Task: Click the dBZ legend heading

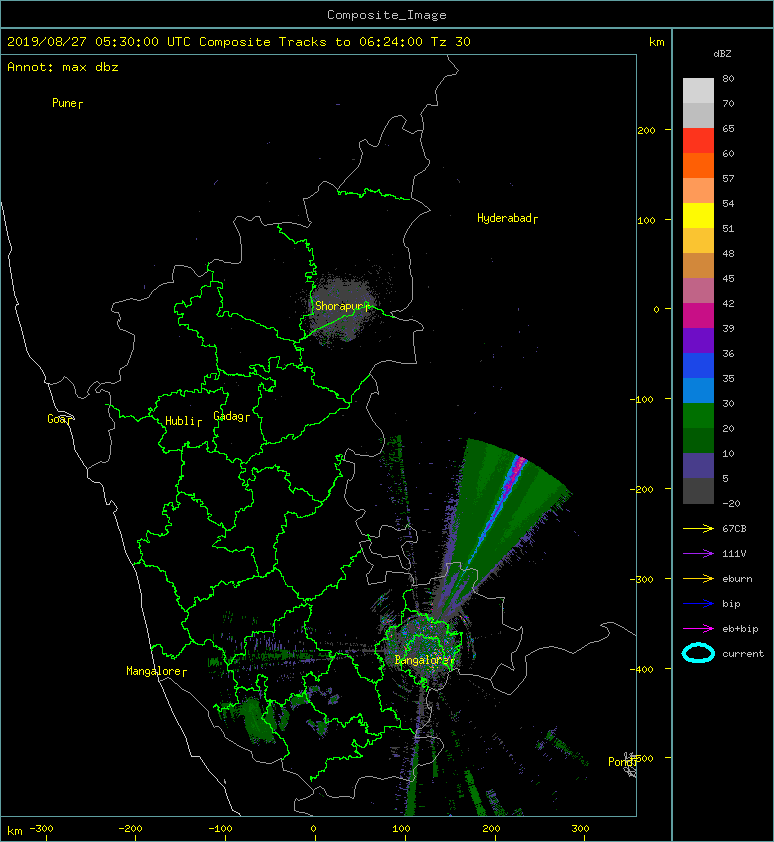Action: coord(722,54)
